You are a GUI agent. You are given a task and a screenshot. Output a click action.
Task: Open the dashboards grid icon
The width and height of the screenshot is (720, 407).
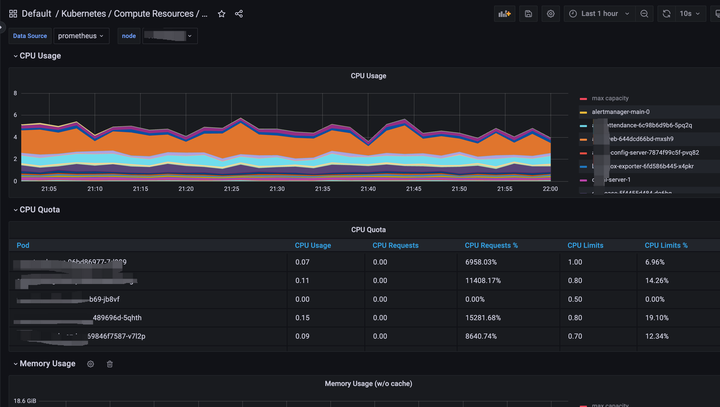[x=13, y=14]
